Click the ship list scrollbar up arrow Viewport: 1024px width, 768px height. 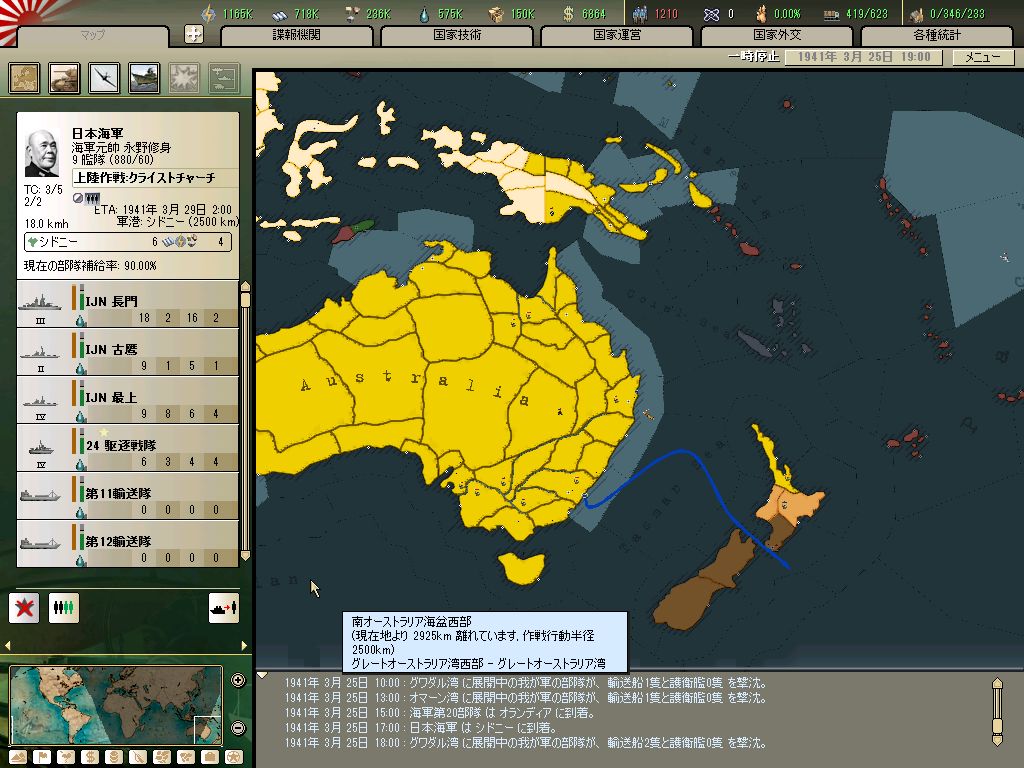pyautogui.click(x=246, y=286)
